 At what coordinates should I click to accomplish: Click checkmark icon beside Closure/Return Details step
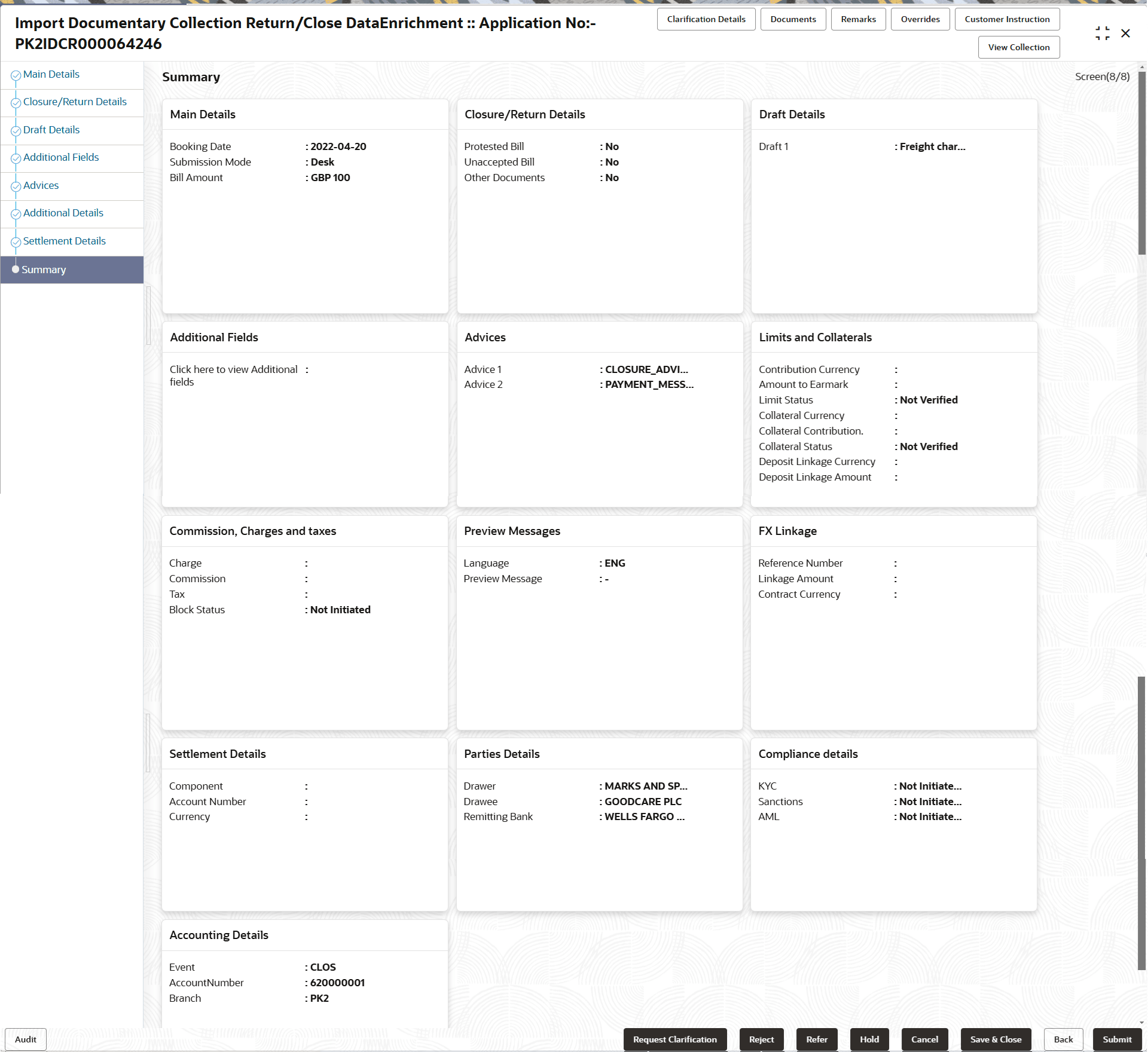[16, 103]
